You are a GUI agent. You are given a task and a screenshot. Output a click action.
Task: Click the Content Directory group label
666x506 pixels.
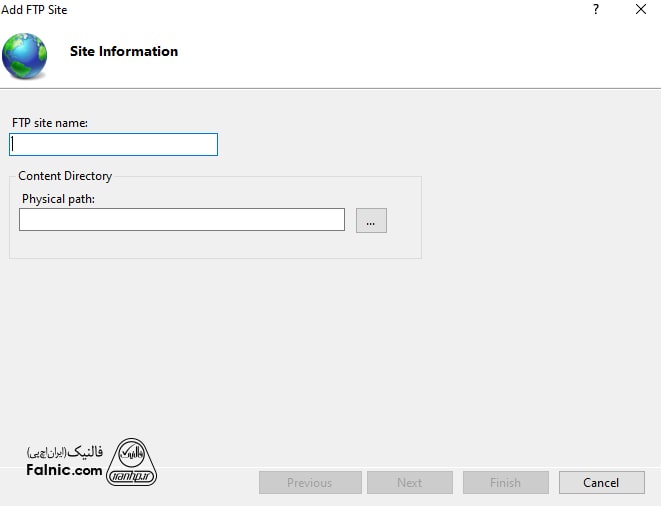coord(65,176)
